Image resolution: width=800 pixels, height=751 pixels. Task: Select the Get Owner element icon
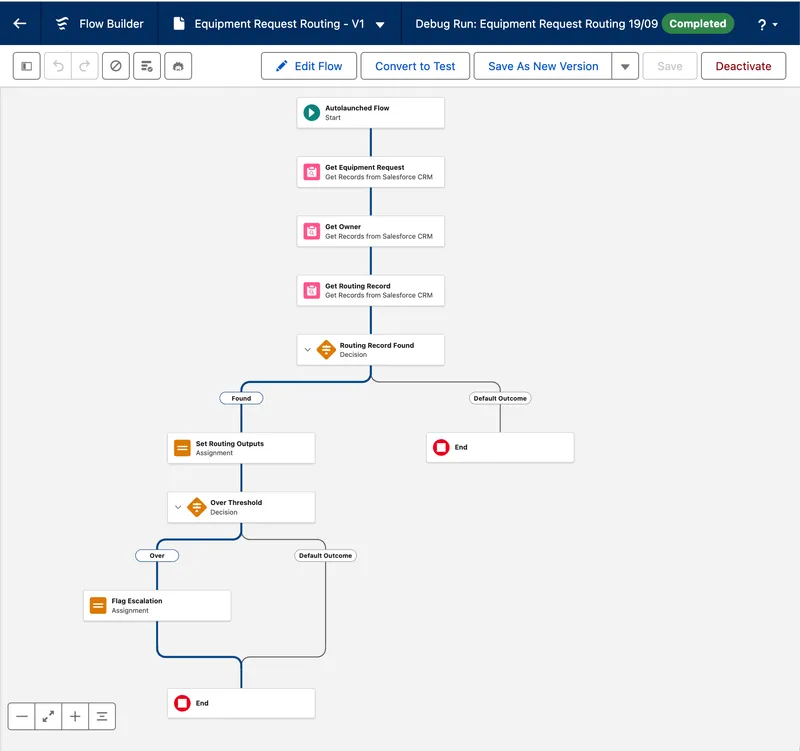[312, 231]
